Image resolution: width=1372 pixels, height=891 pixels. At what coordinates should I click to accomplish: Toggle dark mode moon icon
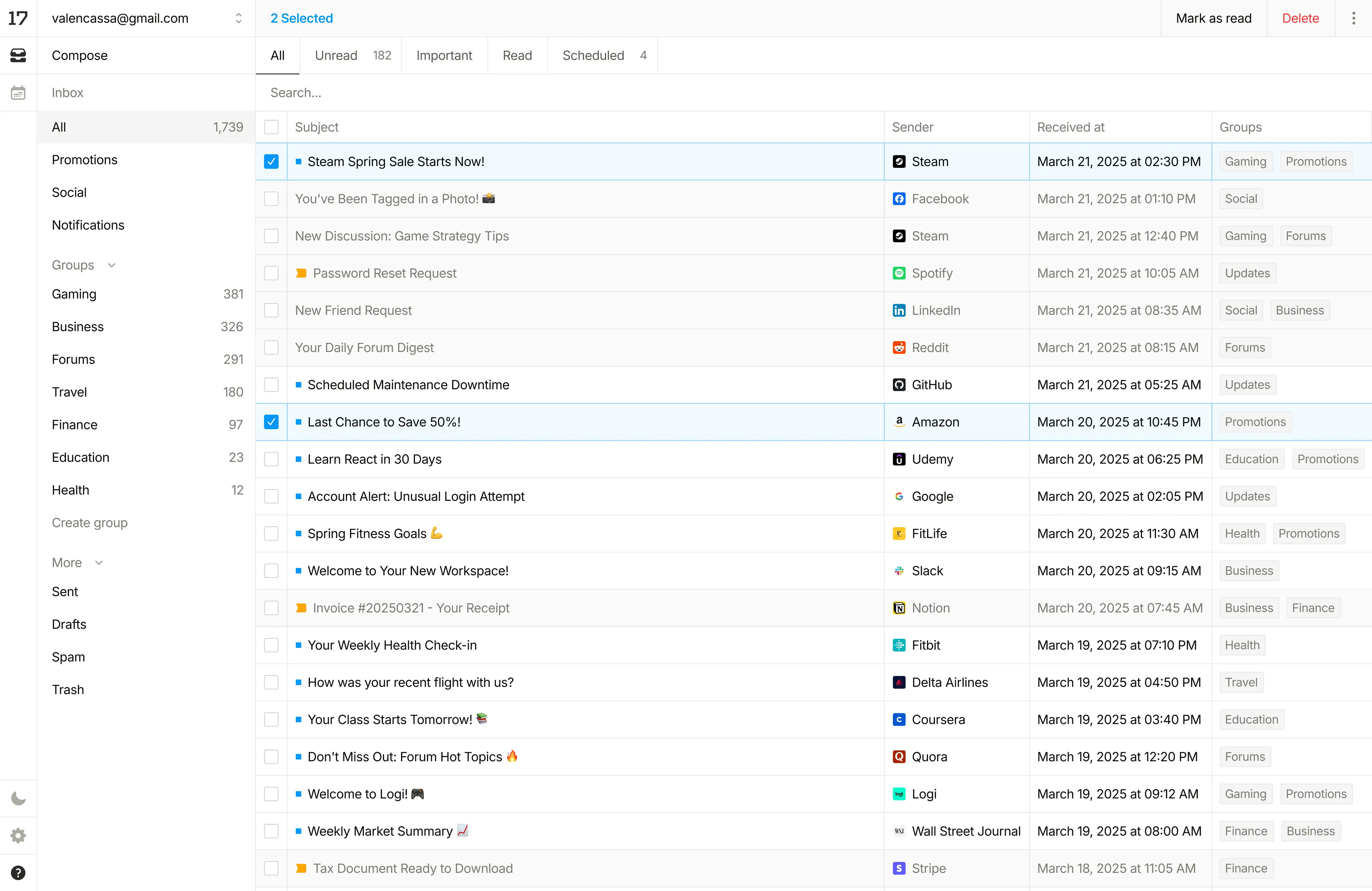tap(18, 798)
